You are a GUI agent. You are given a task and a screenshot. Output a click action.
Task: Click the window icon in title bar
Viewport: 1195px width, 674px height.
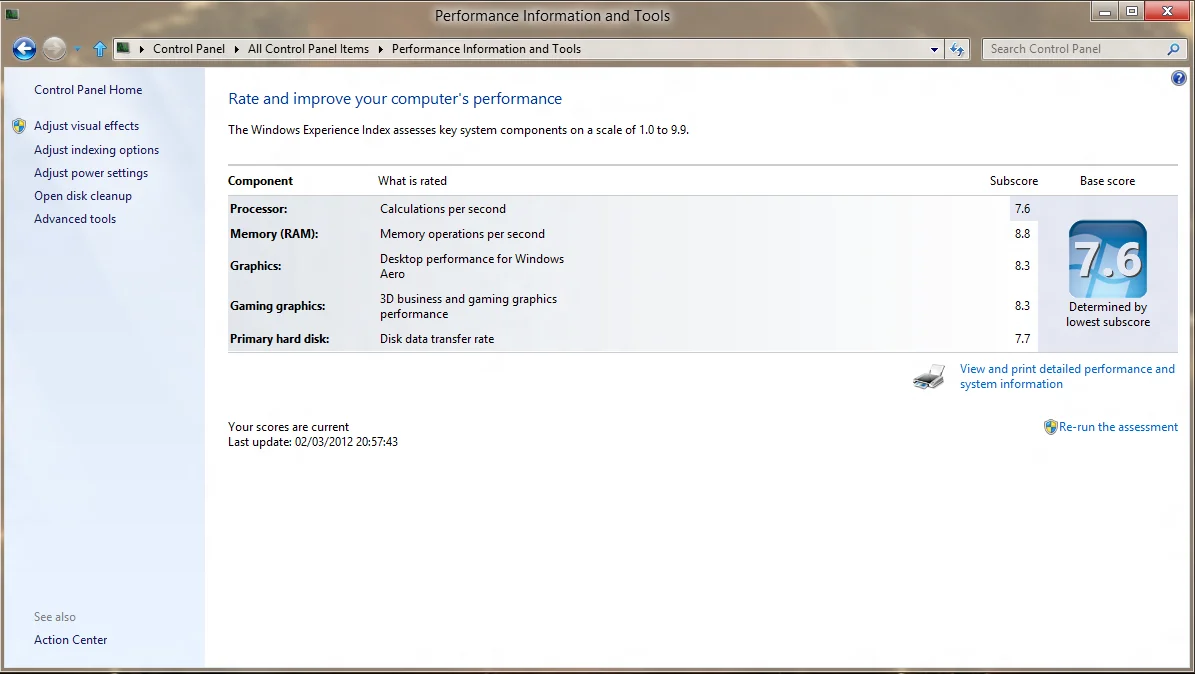(12, 14)
